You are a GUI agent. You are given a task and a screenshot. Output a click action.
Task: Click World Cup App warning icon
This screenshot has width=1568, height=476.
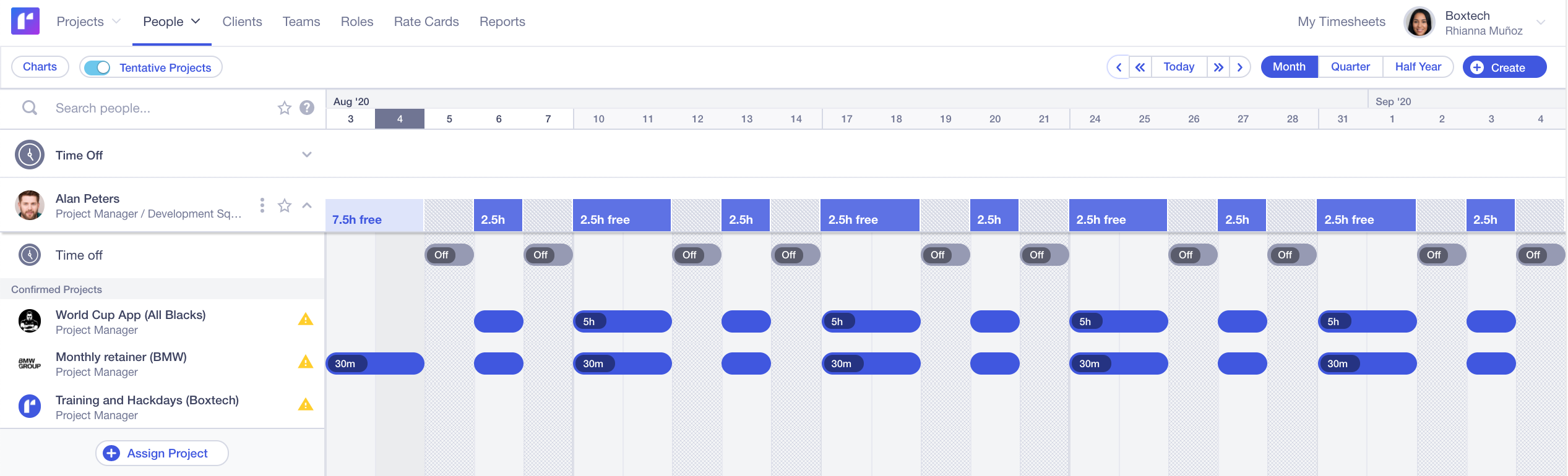point(306,320)
